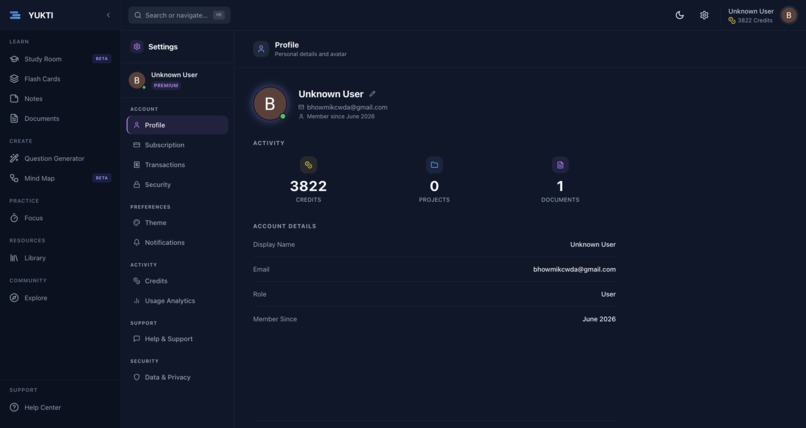The width and height of the screenshot is (806, 428).
Task: Open Mind Map node icon
Action: 14,178
